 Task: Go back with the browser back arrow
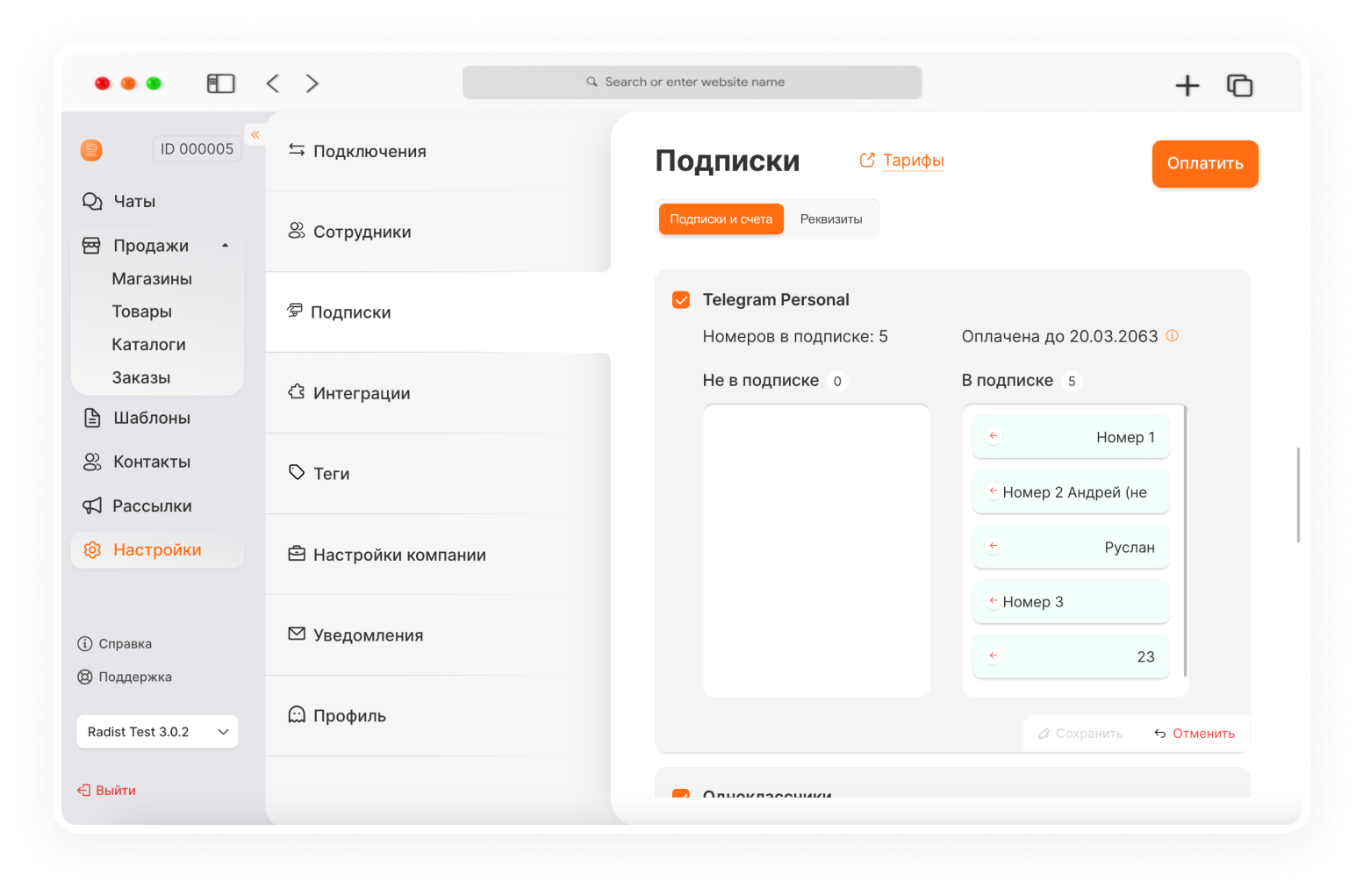point(273,83)
